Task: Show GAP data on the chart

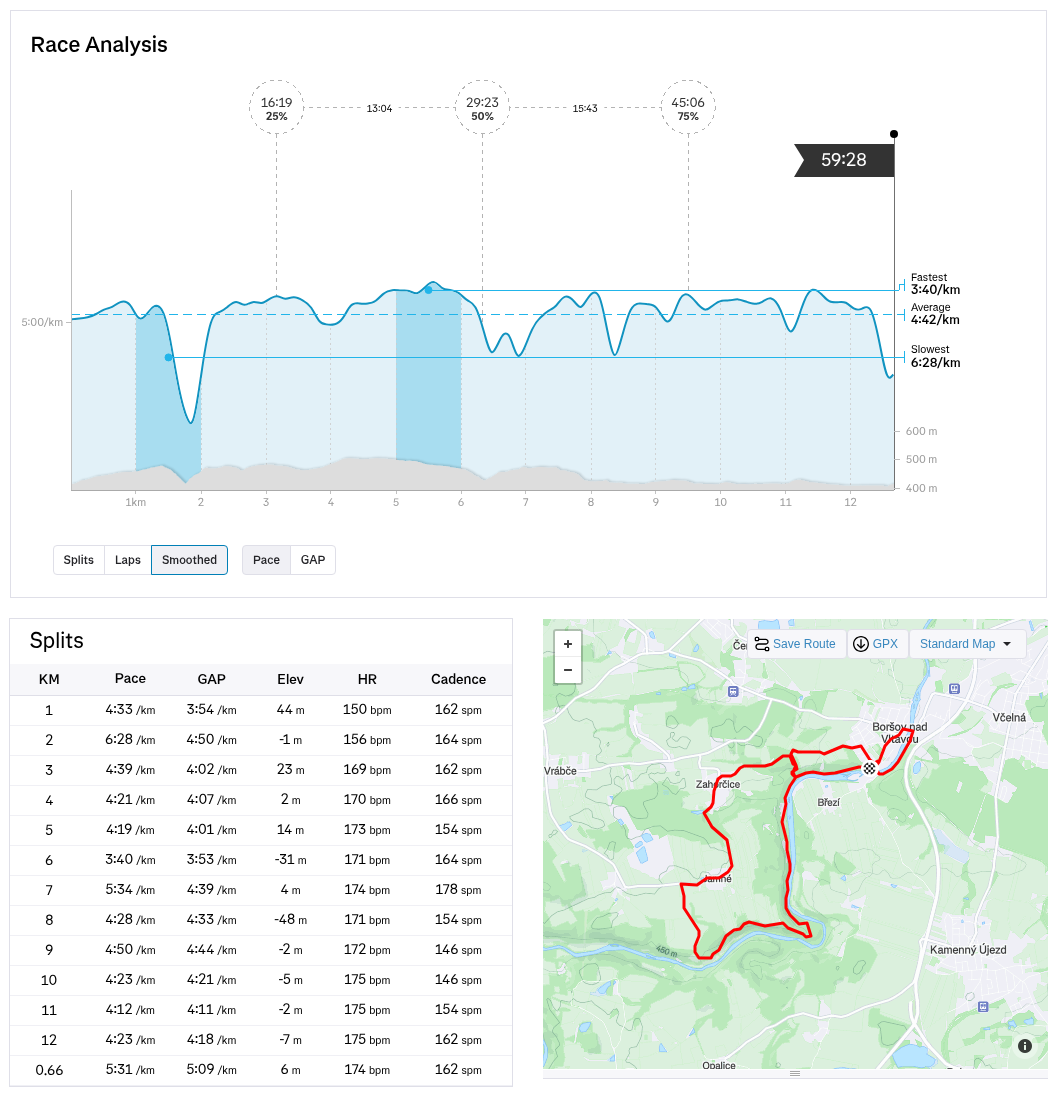Action: [313, 560]
